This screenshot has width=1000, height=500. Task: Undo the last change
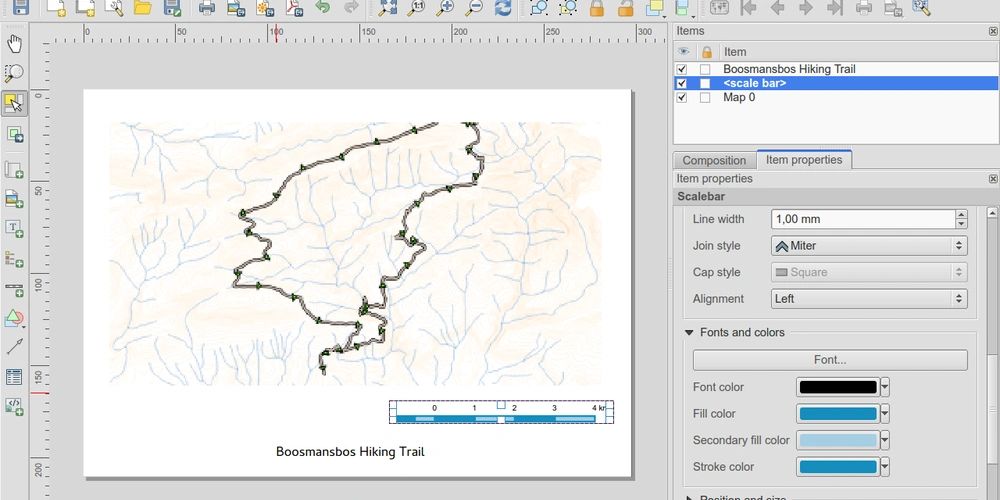click(323, 7)
